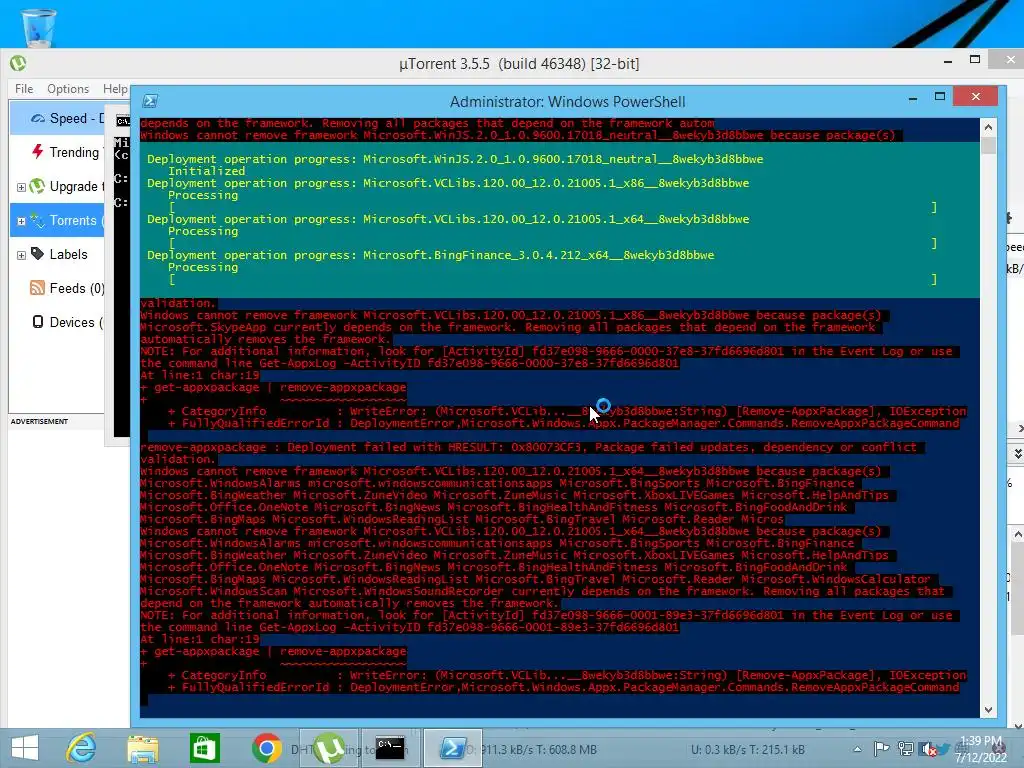Image resolution: width=1024 pixels, height=768 pixels.
Task: Click the ADVERTISEMENT label in µTorrent sidebar
Action: tap(39, 421)
